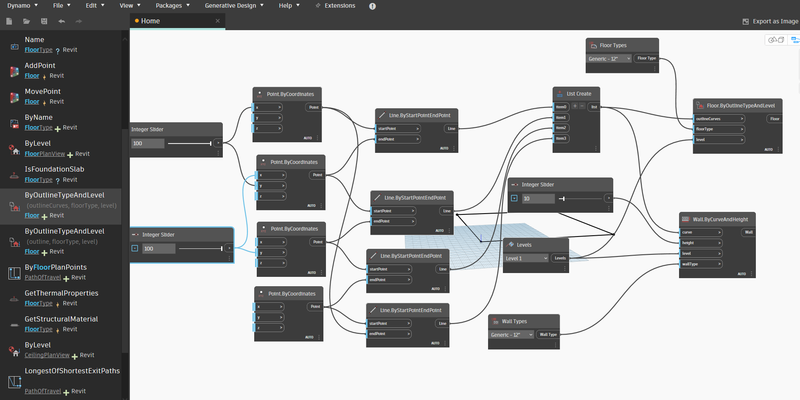Click the Export as Image button text
The width and height of the screenshot is (800, 400).
[776, 21]
